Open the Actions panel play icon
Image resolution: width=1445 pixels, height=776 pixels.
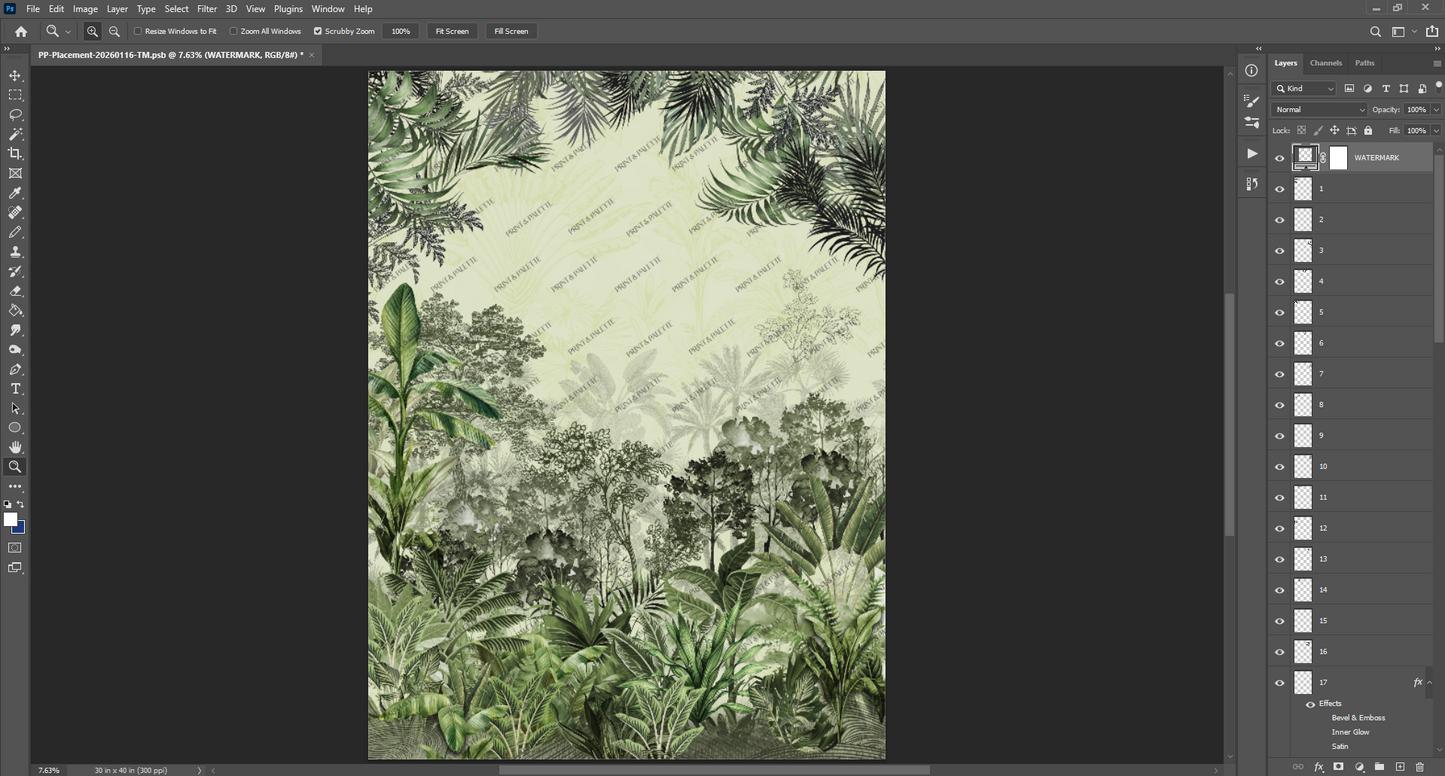pyautogui.click(x=1252, y=153)
